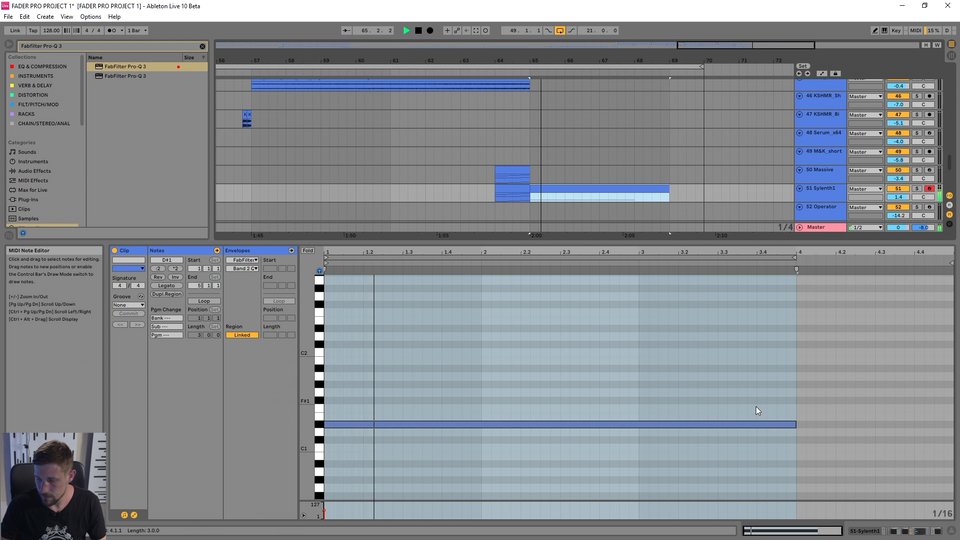Open the MIDI Effects category

click(32, 181)
